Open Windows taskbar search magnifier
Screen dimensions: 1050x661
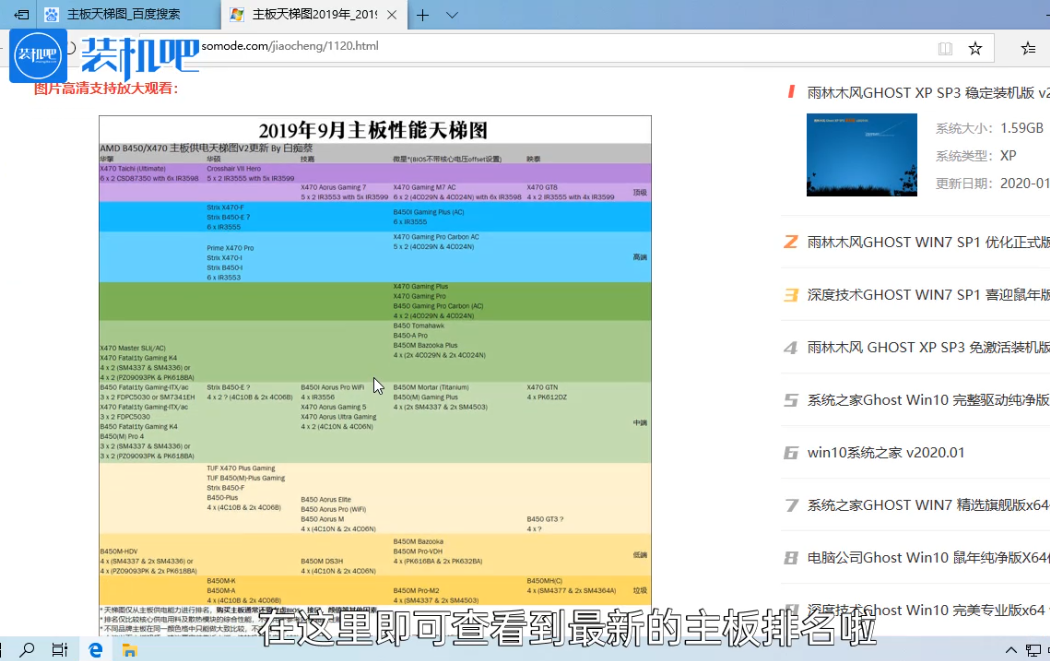[24, 650]
